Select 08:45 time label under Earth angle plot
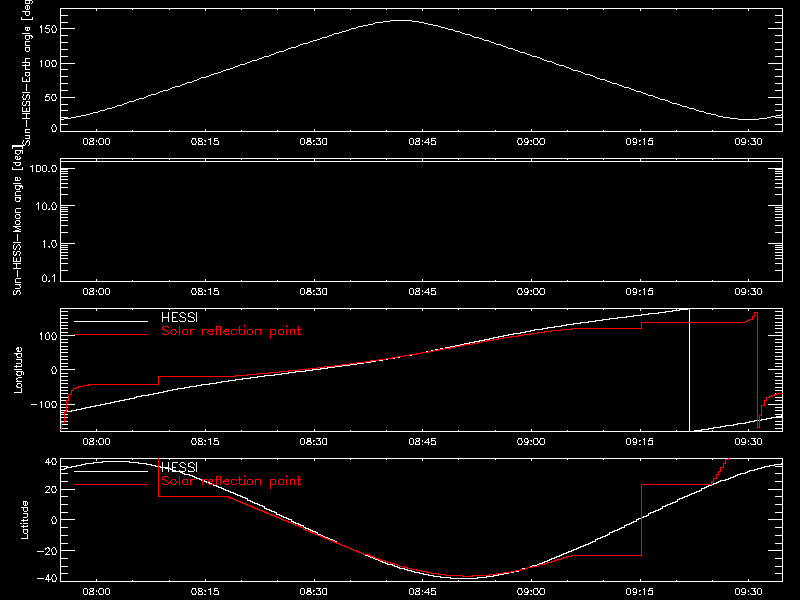The image size is (800, 600). [422, 141]
